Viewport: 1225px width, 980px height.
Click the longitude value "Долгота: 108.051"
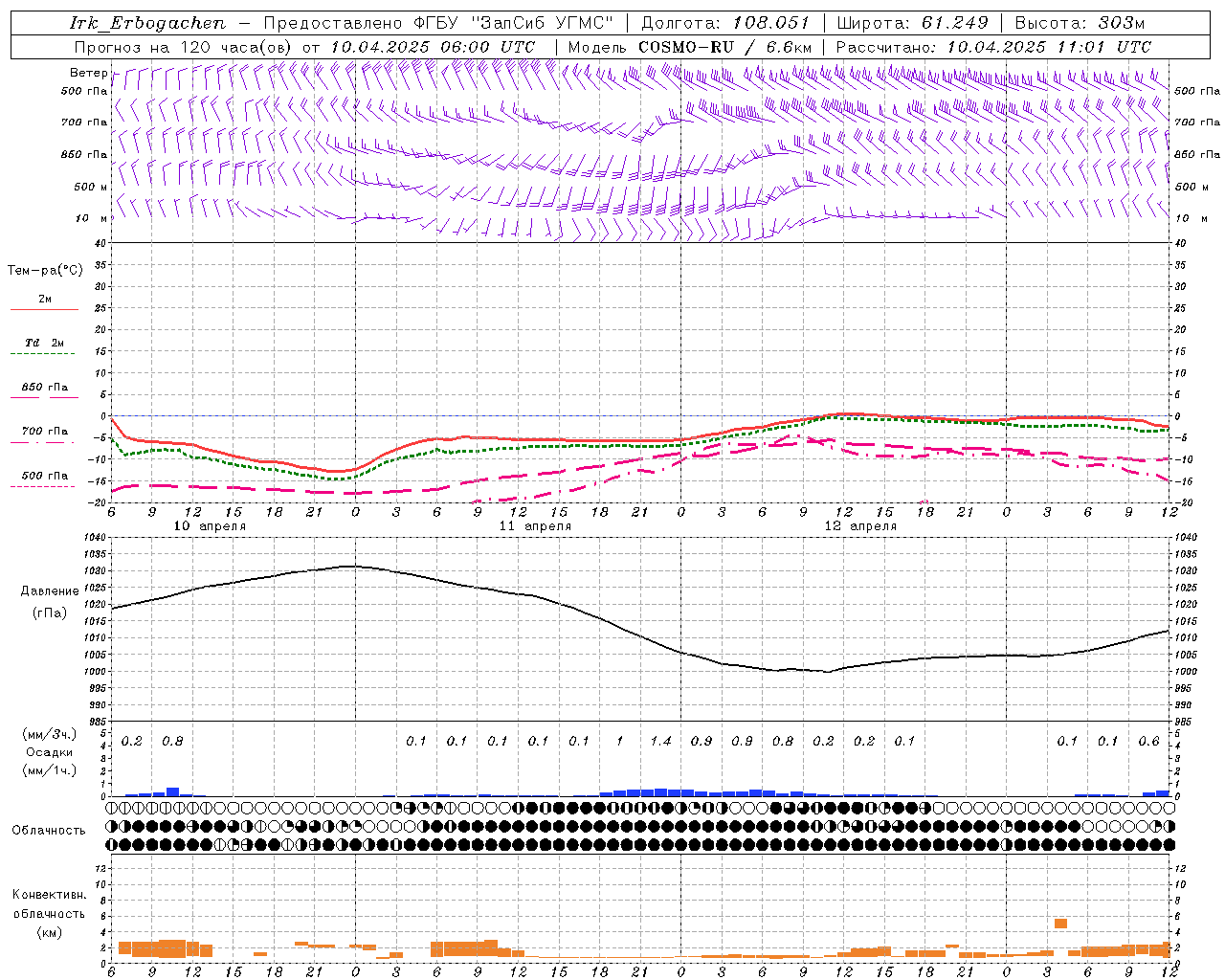click(x=724, y=23)
